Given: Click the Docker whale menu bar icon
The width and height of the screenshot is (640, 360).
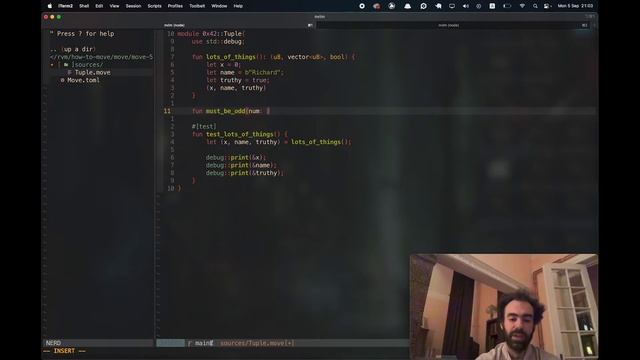Looking at the screenshot, I should click(x=438, y=6).
